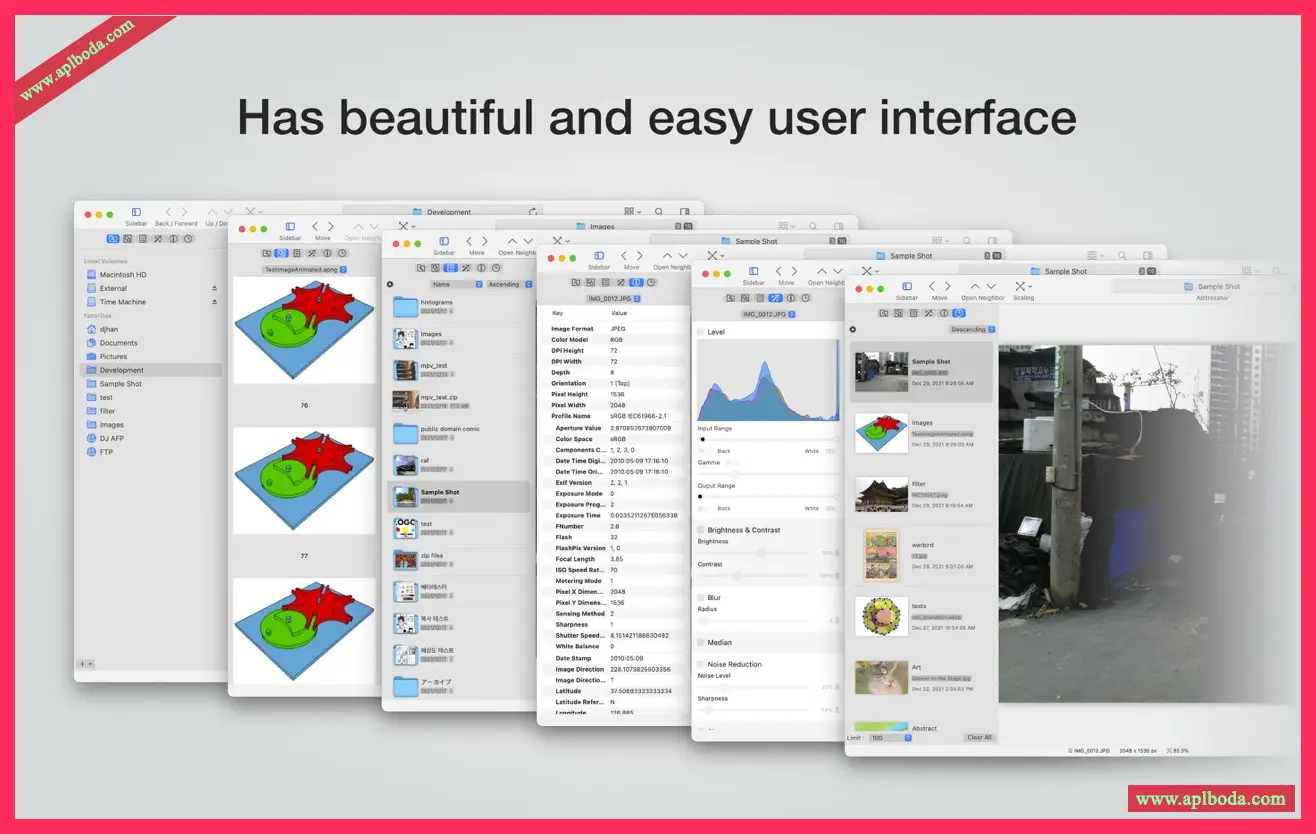Click the refresh icon in the Development address bar
Viewport: 1316px width, 834px height.
(532, 212)
